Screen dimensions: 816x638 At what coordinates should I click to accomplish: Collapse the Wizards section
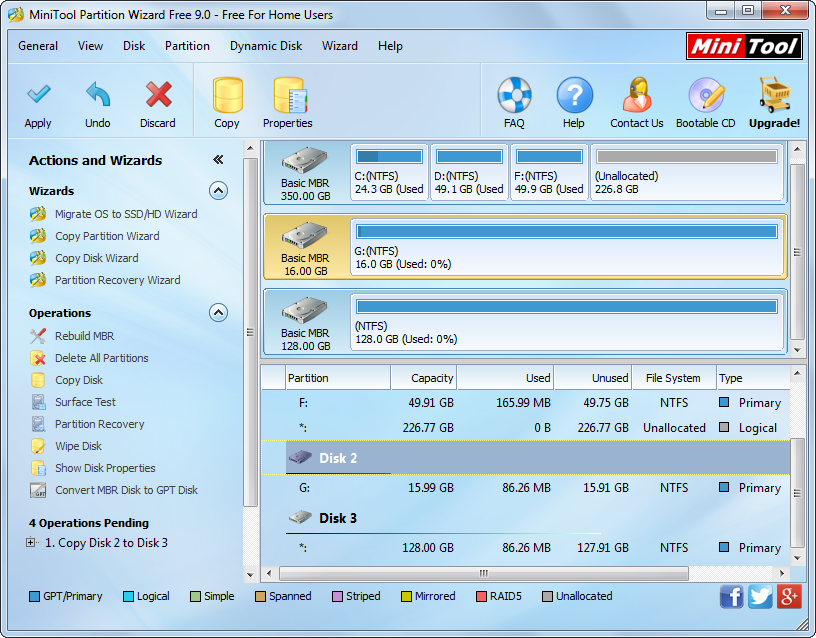click(x=218, y=191)
